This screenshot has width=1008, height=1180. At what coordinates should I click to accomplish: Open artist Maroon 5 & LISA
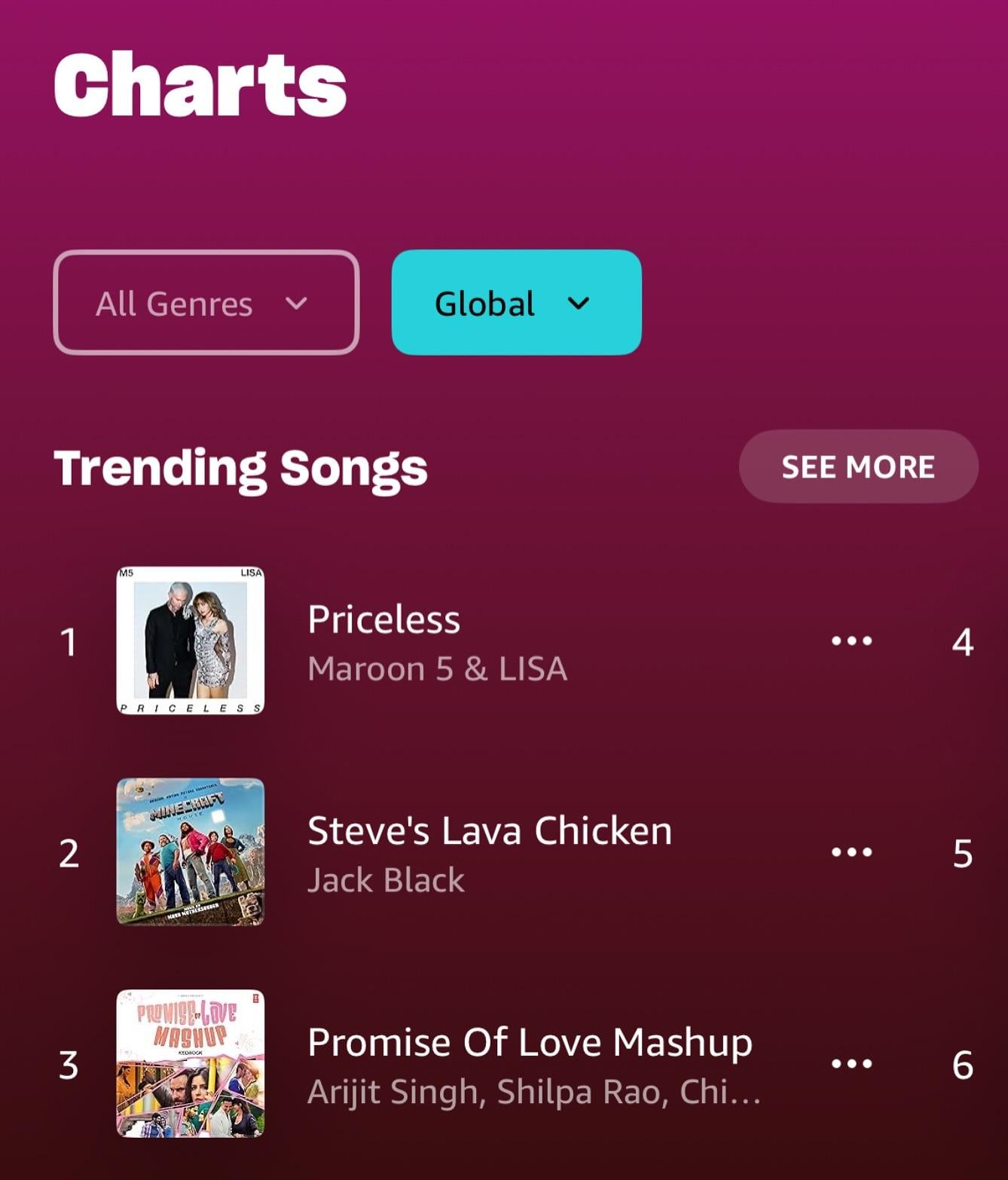click(437, 669)
